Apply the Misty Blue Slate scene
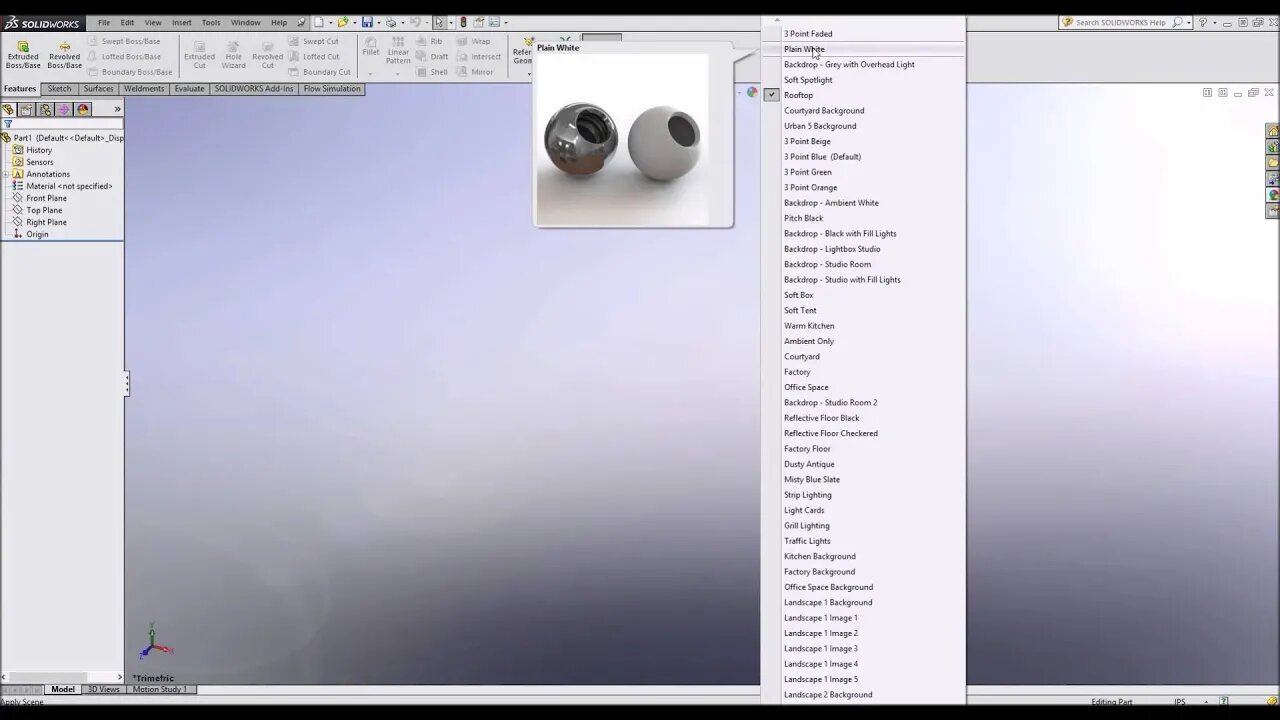This screenshot has width=1280, height=720. point(864,479)
